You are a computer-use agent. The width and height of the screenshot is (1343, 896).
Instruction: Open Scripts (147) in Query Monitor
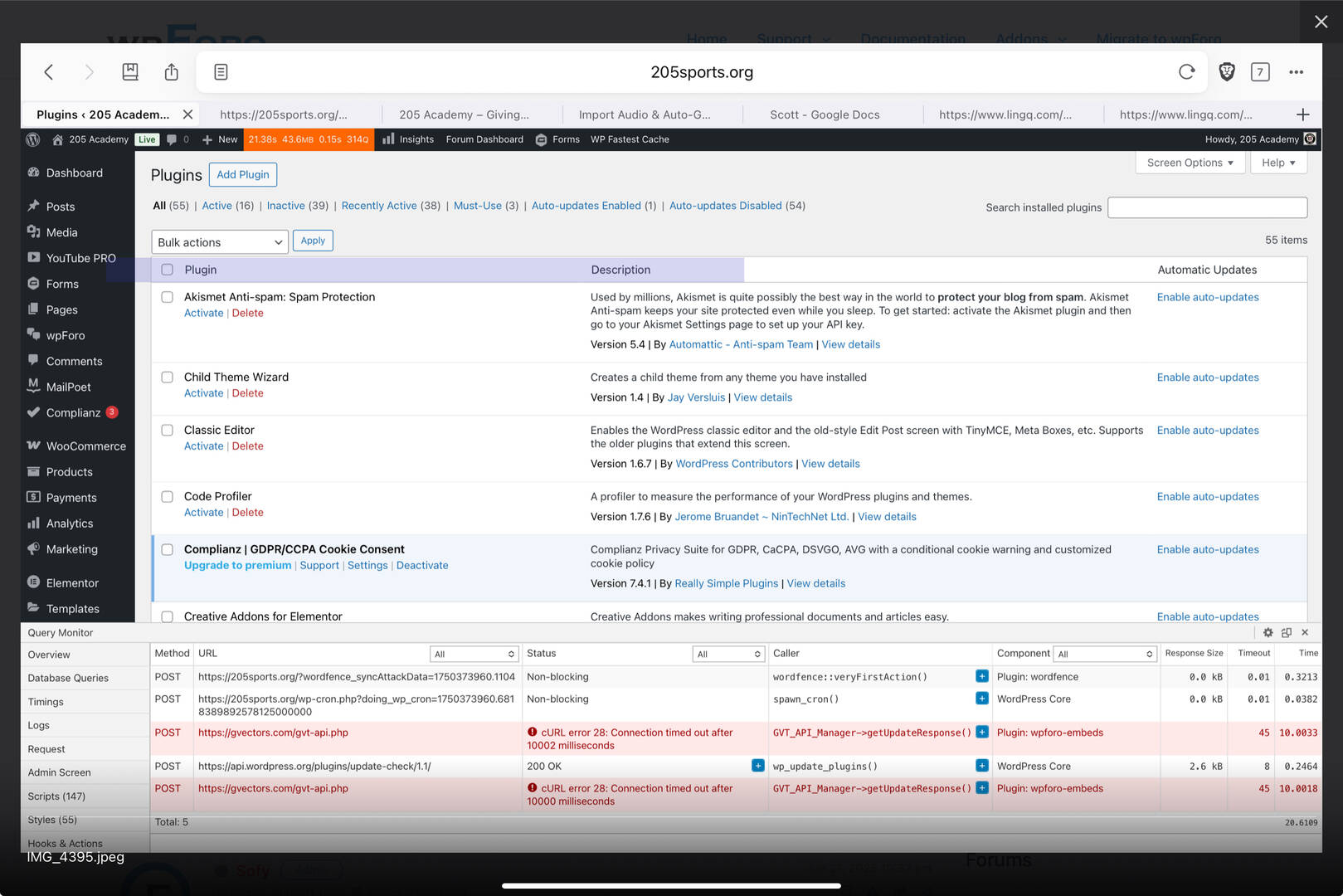tap(56, 796)
